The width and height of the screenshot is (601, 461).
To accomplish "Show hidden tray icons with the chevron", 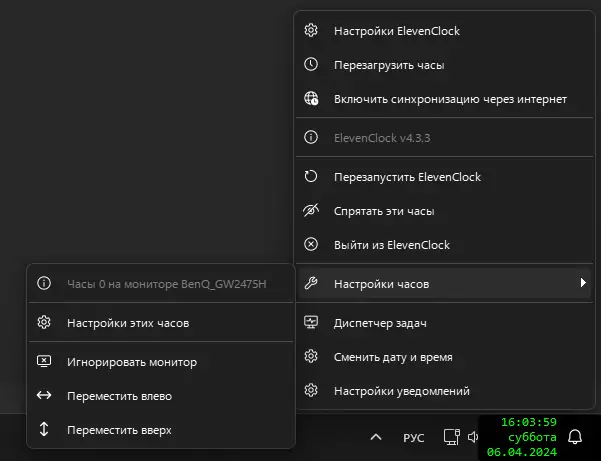I will click(x=375, y=437).
